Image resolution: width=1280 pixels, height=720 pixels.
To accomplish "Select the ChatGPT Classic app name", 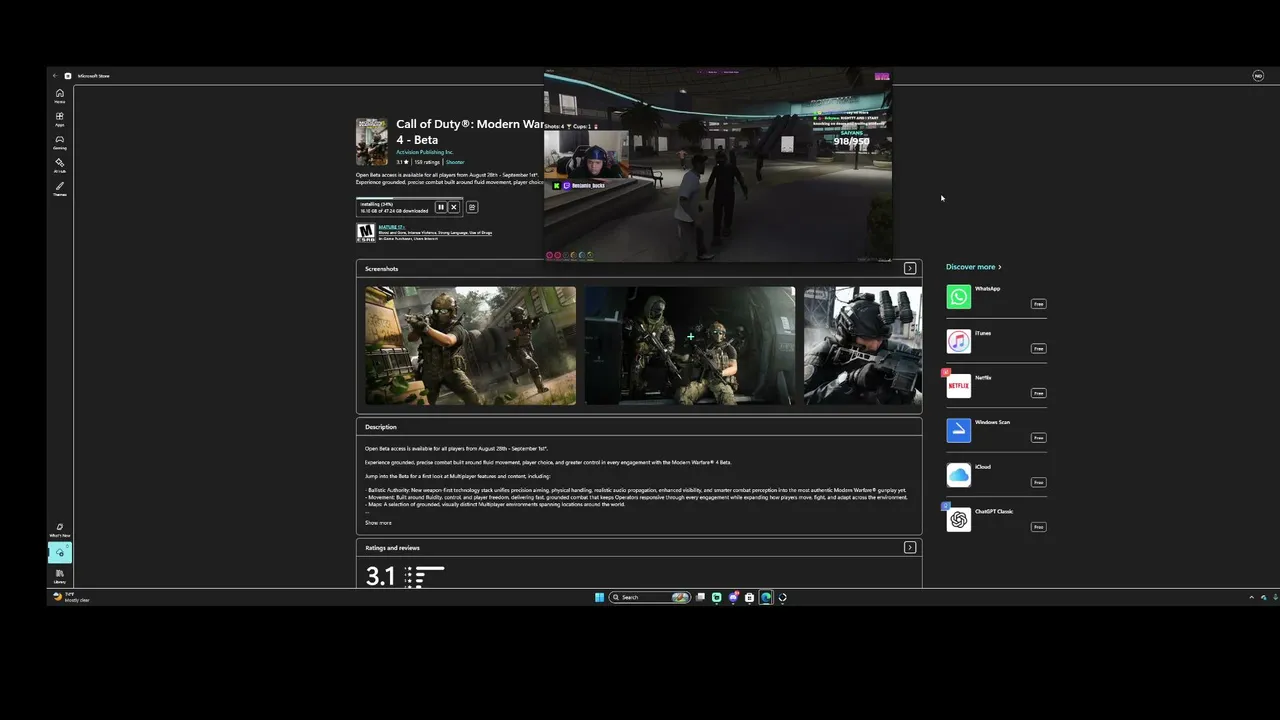I will tap(994, 511).
